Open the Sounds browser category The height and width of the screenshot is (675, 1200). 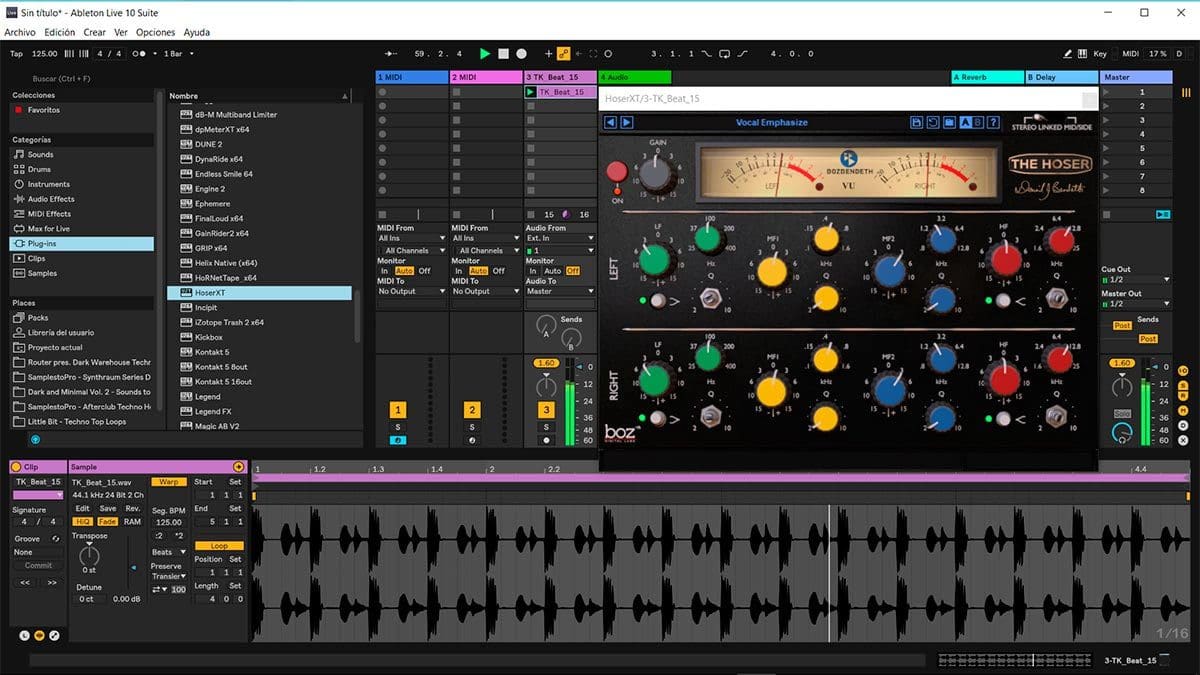point(41,155)
